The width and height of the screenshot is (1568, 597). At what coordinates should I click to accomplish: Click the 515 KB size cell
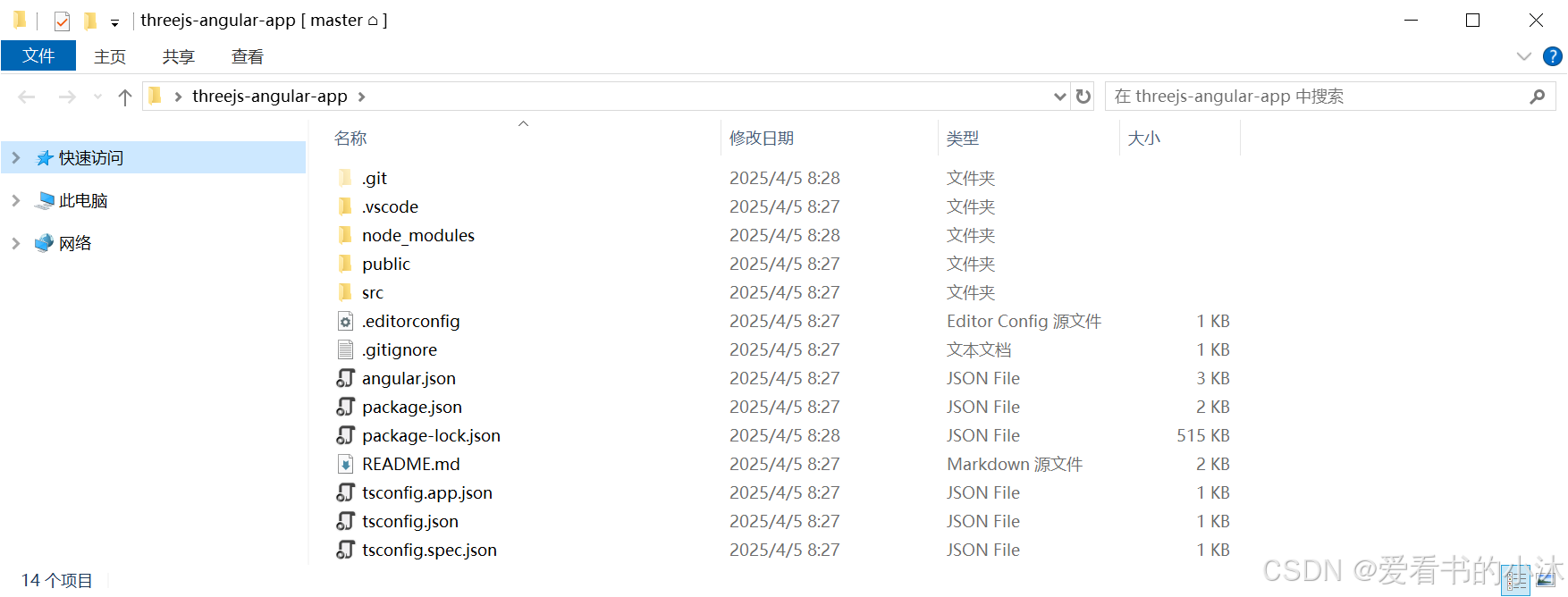click(x=1203, y=435)
